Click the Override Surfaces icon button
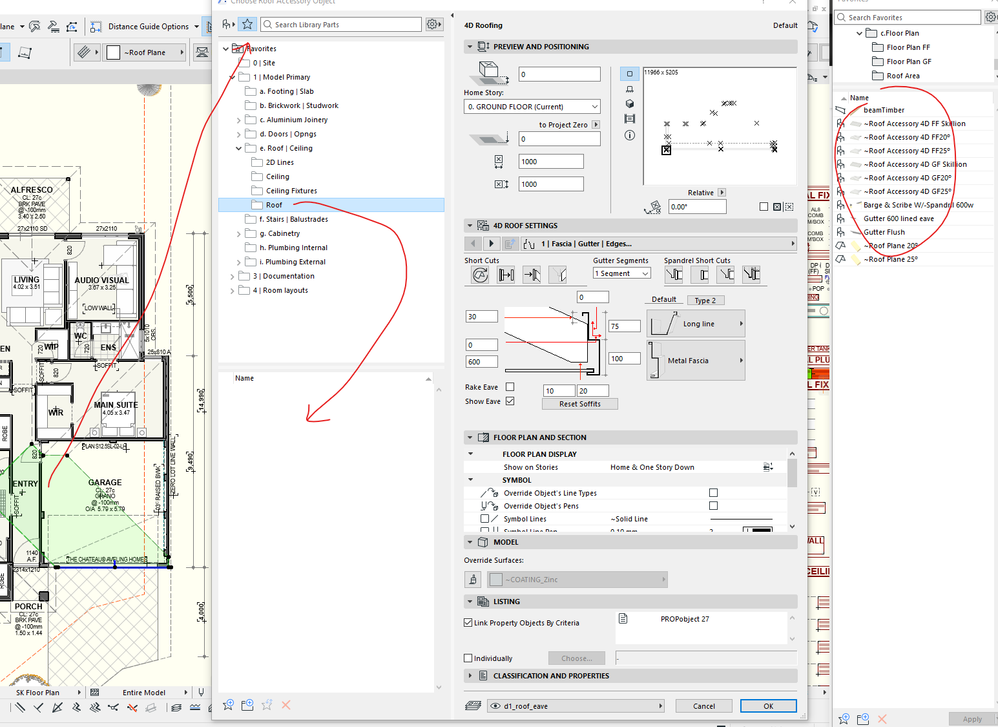This screenshot has height=727, width=998. click(x=475, y=579)
